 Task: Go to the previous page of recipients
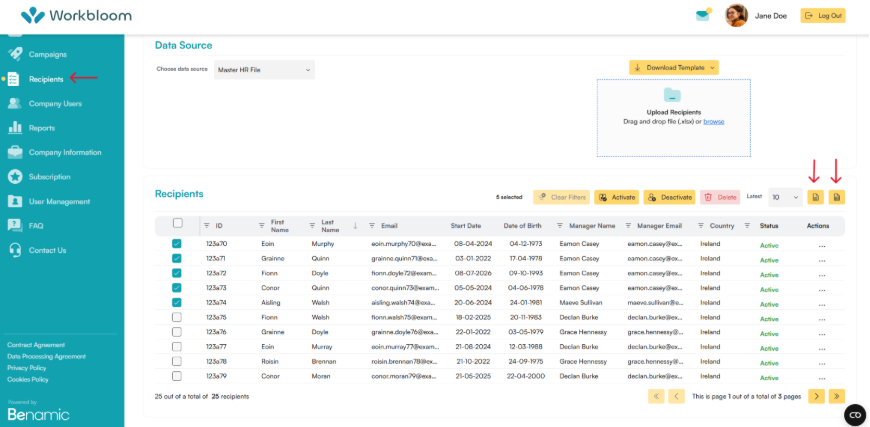click(676, 396)
